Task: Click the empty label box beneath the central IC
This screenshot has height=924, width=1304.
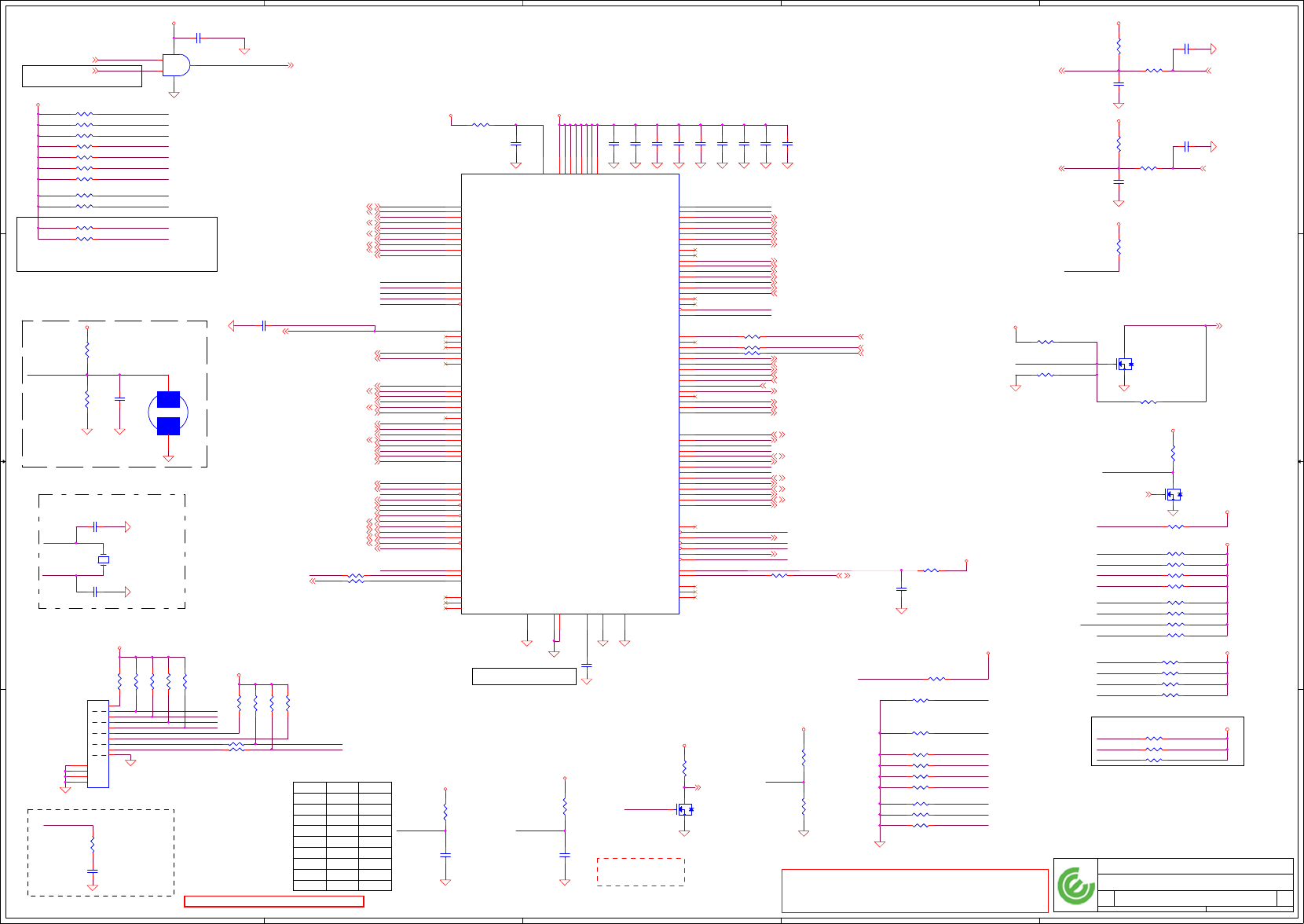Action: click(x=524, y=676)
